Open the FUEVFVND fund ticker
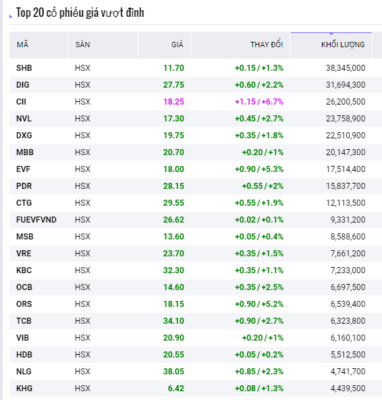Screen dimensions: 382x400 36,220
